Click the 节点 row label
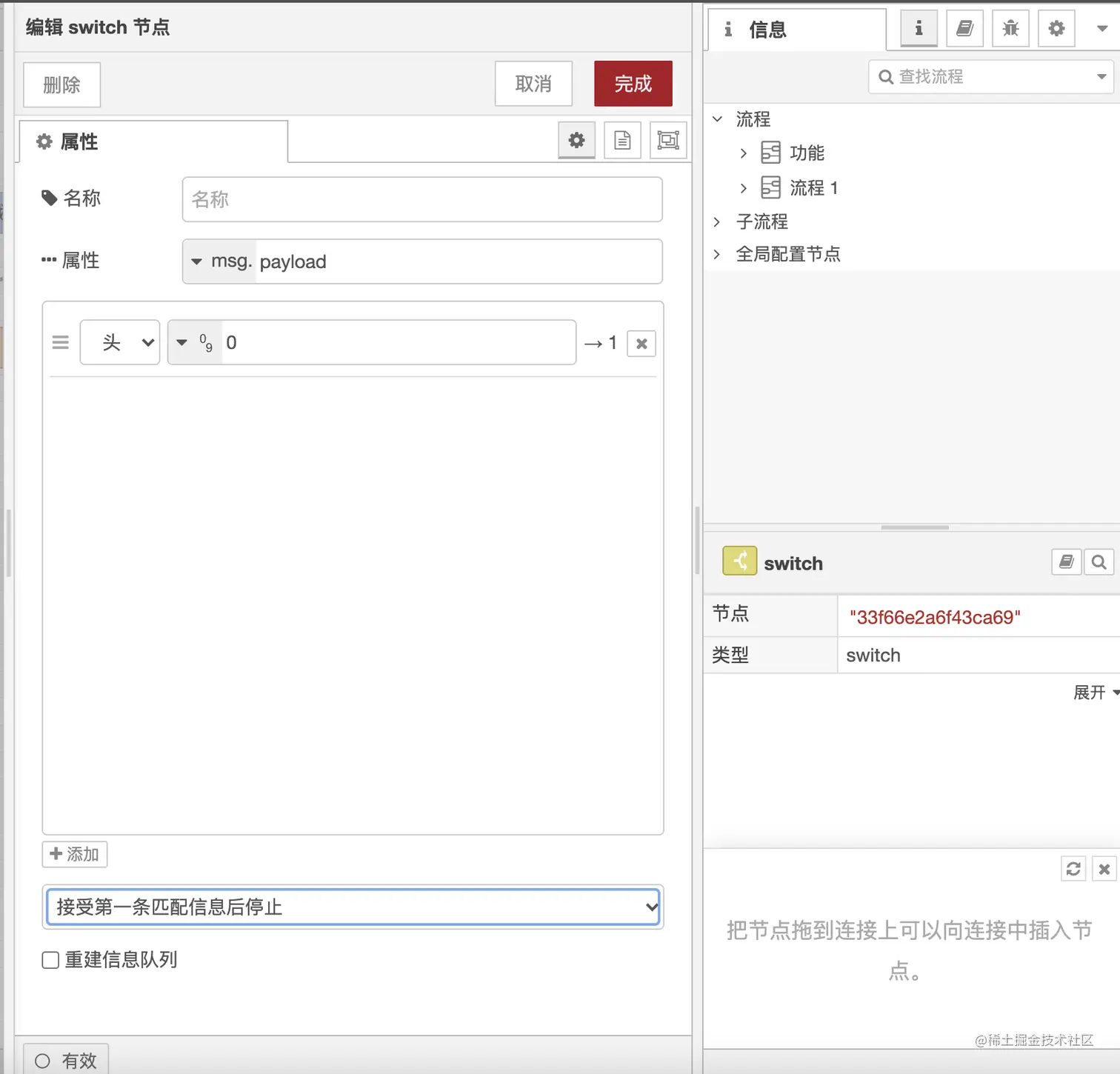This screenshot has height=1074, width=1120. point(730,613)
